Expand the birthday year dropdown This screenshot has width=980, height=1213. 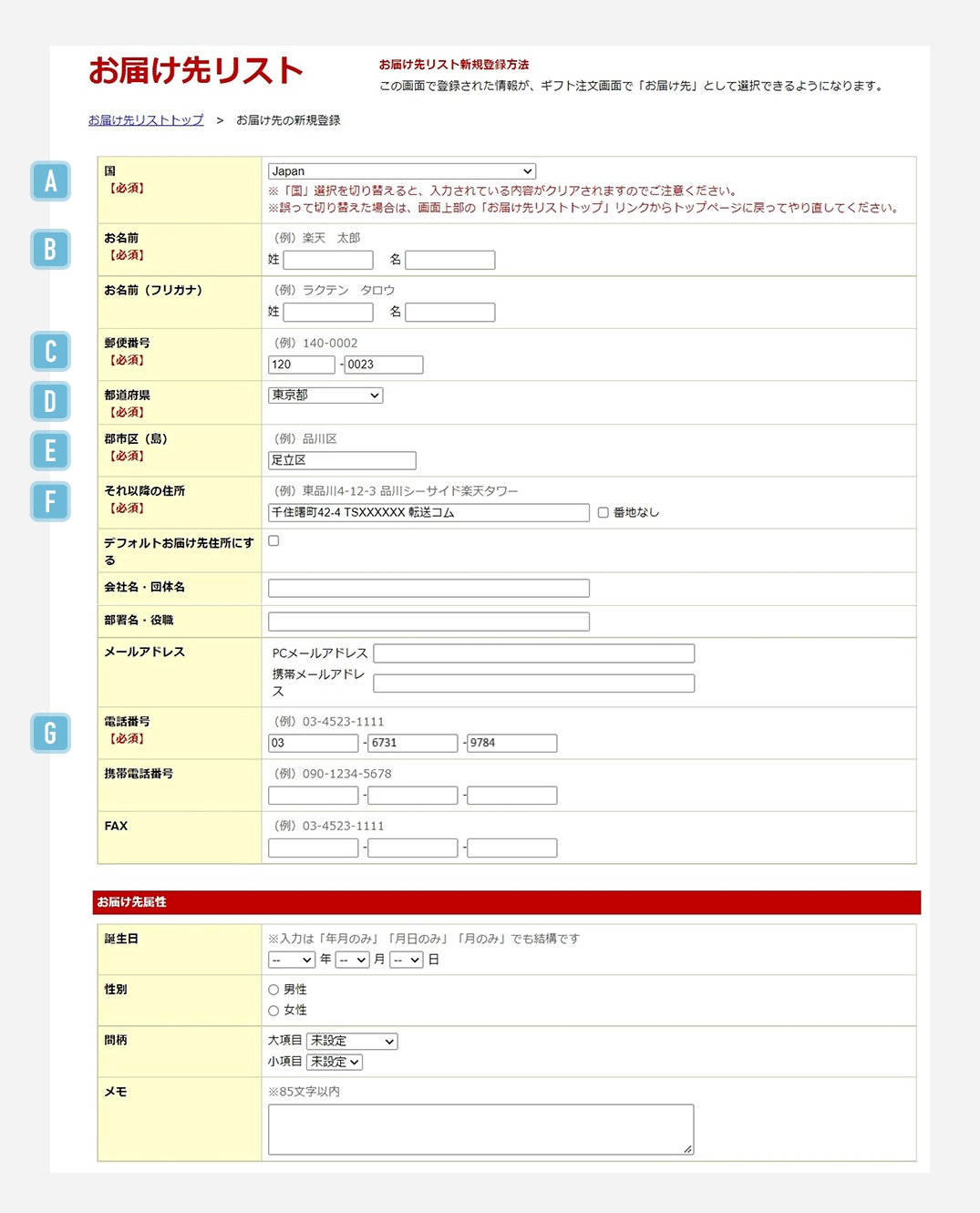coord(292,960)
